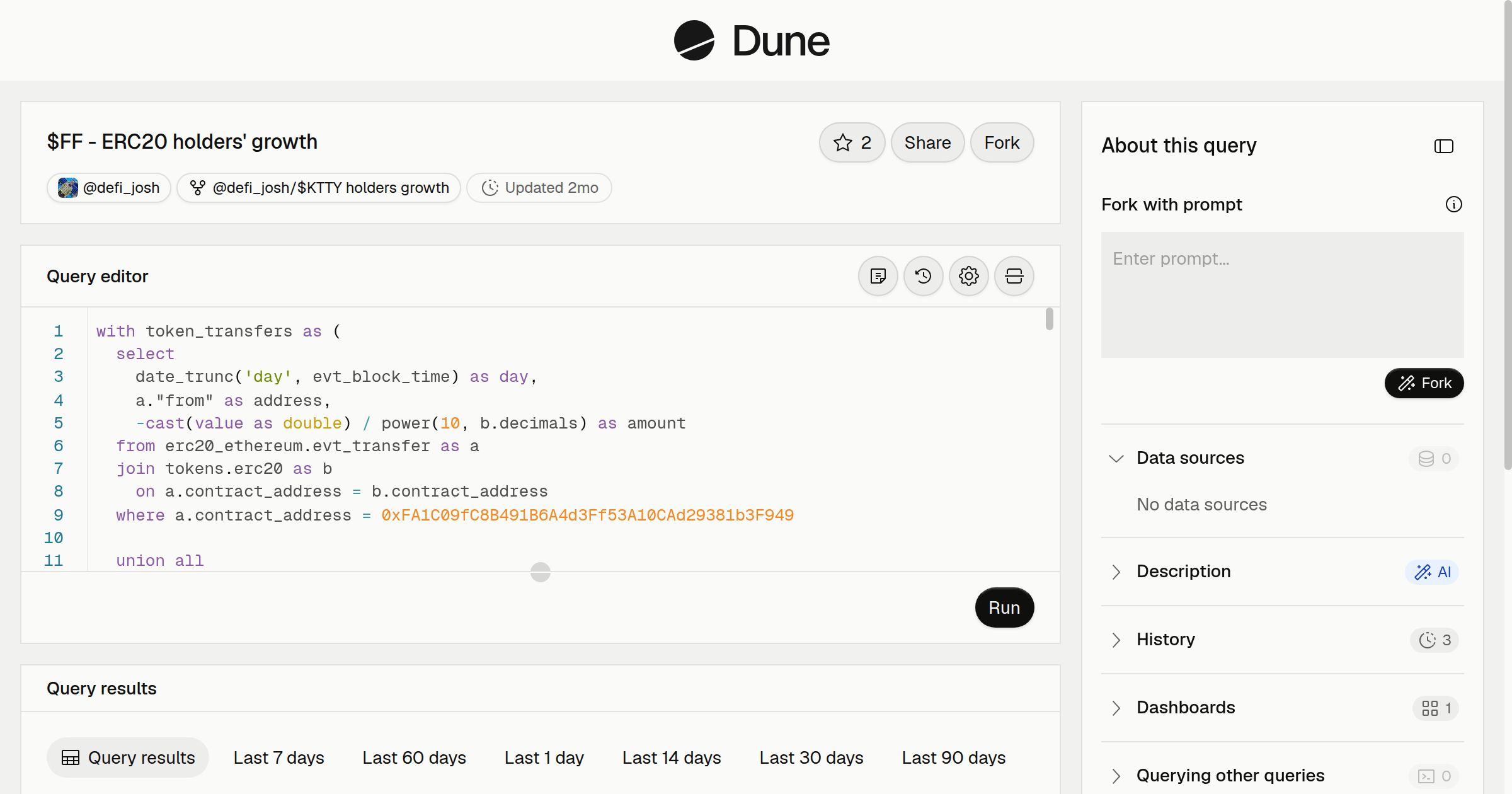Image resolution: width=1512 pixels, height=794 pixels.
Task: Click the contract address 0xFA1C09... in code
Action: 587,515
